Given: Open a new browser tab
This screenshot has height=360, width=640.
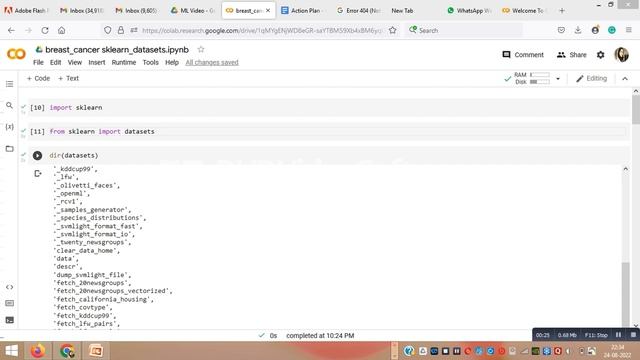Looking at the screenshot, I should [x=562, y=11].
